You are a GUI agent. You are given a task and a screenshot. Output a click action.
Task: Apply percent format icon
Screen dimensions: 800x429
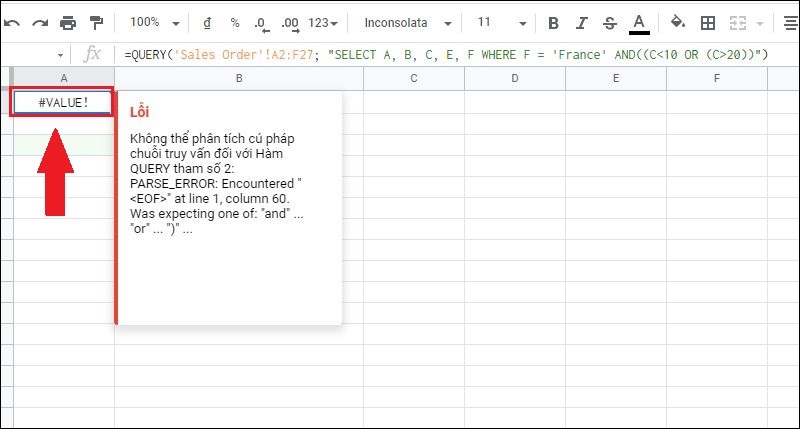pos(235,23)
